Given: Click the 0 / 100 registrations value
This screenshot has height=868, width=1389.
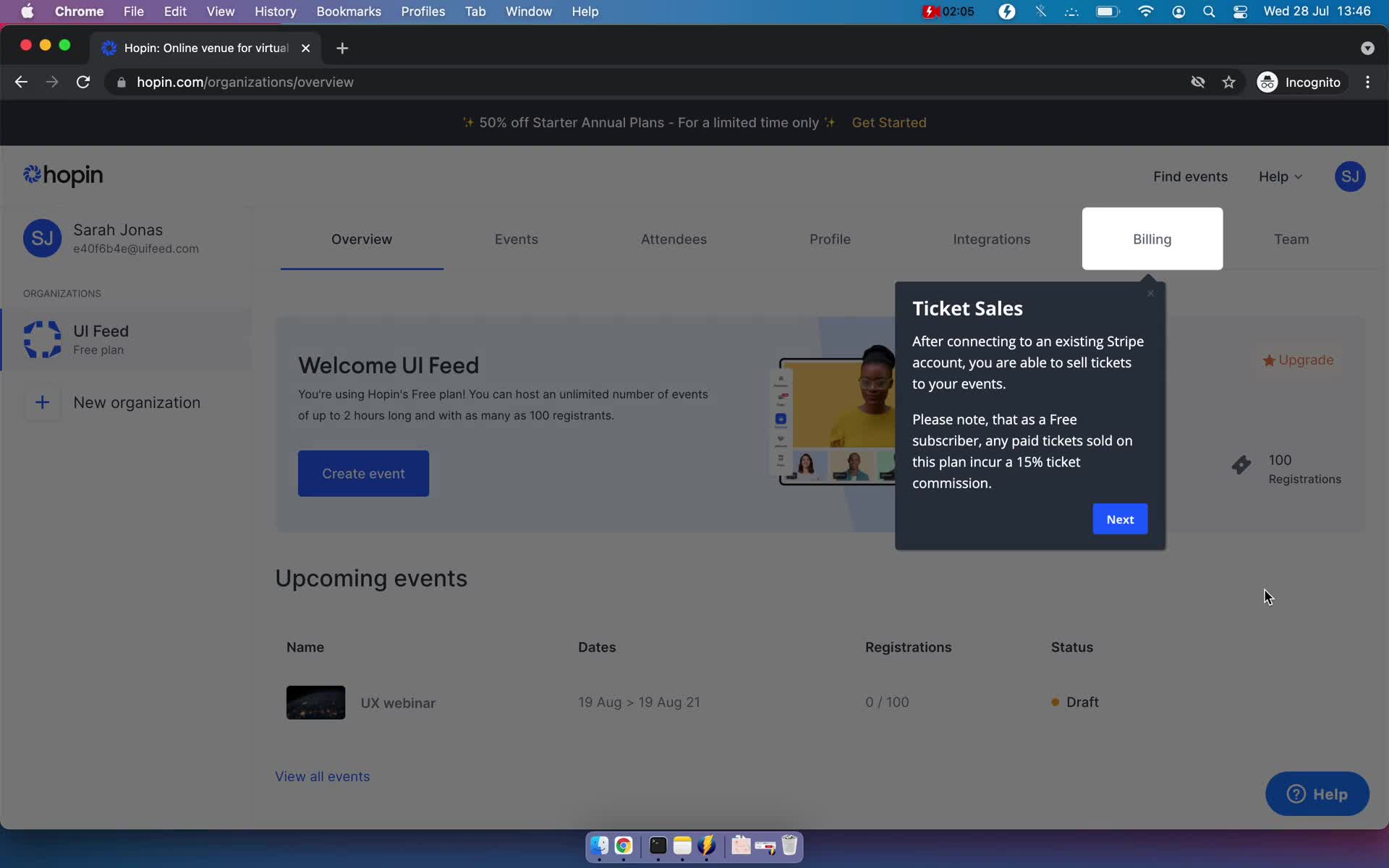Looking at the screenshot, I should [887, 702].
